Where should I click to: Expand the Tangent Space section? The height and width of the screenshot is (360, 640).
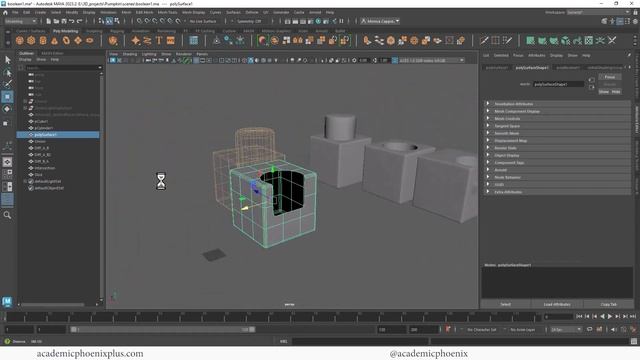click(x=557, y=126)
